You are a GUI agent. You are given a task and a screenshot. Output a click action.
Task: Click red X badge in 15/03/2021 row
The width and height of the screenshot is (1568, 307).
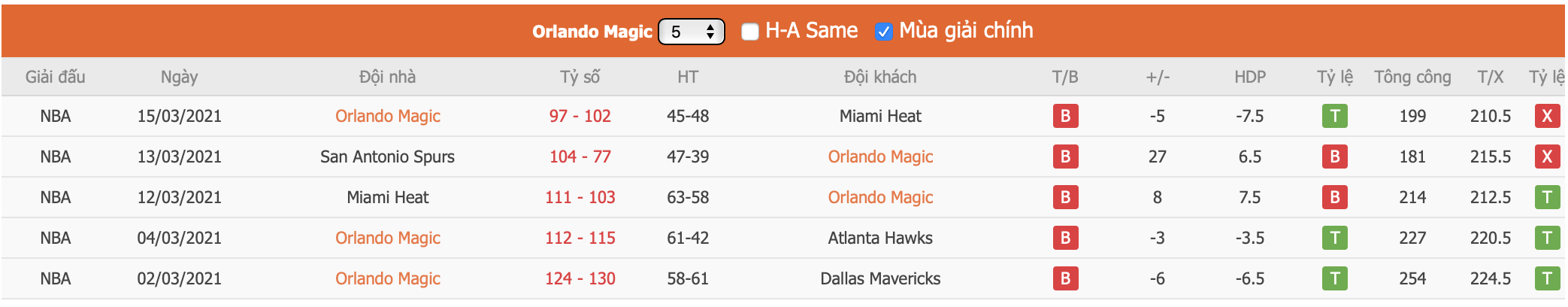[1547, 116]
